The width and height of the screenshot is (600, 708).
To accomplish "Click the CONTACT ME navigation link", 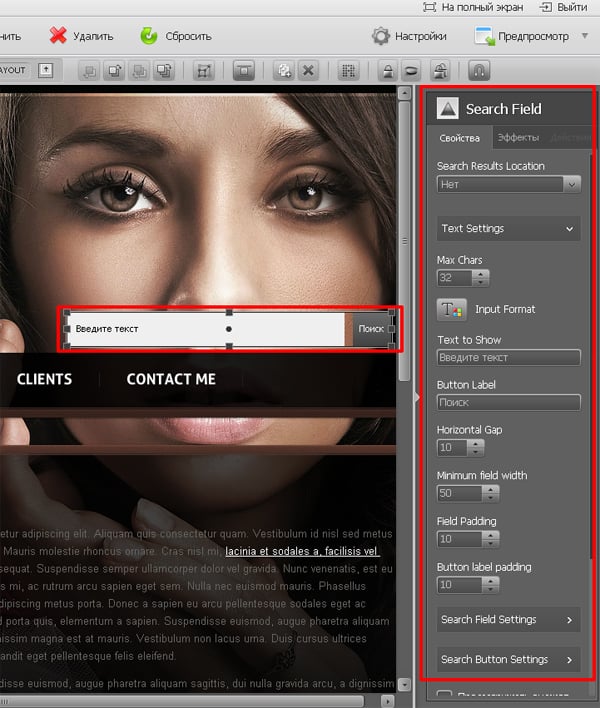I will click(x=171, y=379).
